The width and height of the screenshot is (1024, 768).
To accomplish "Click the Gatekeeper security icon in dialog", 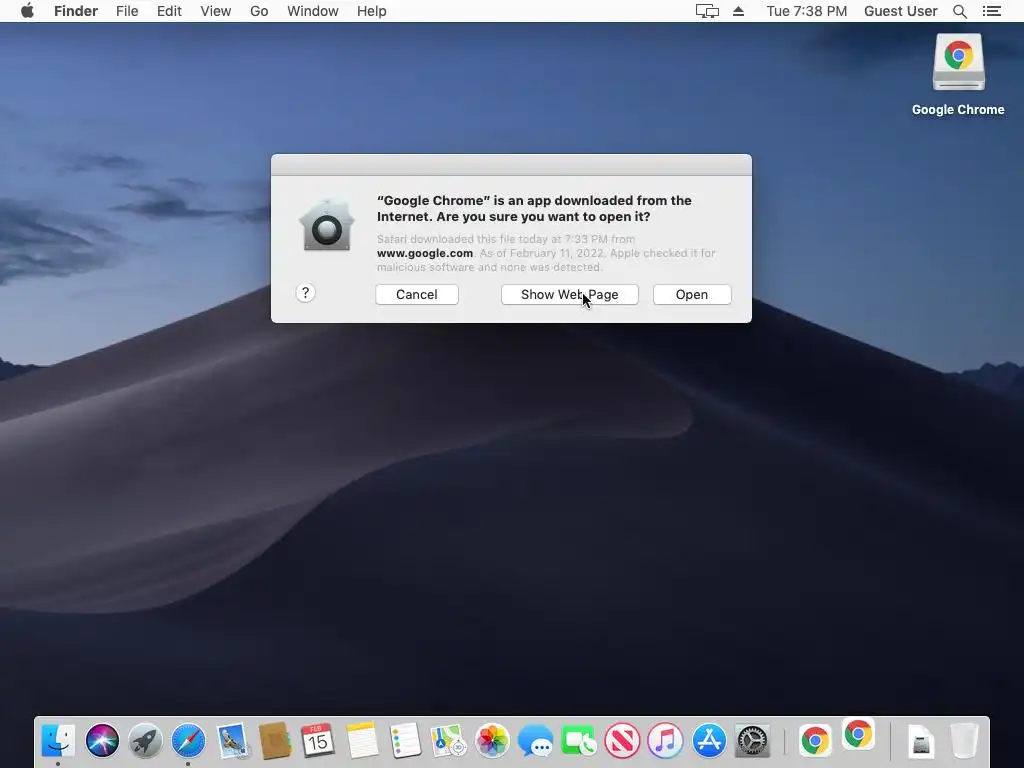I will [327, 225].
